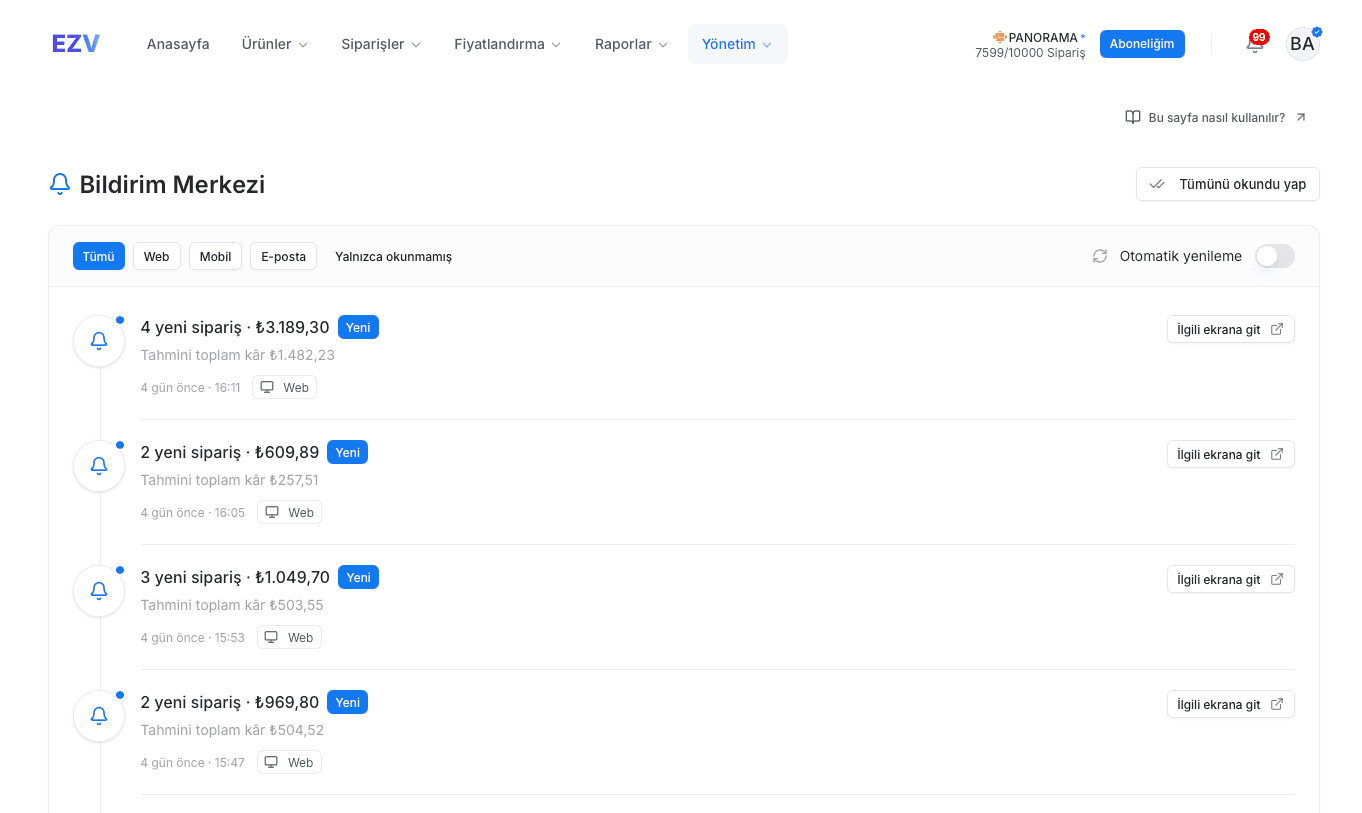Viewport: 1362px width, 813px height.
Task: Click İlgili ekrana git for ₺969,80 notification
Action: 1231,704
